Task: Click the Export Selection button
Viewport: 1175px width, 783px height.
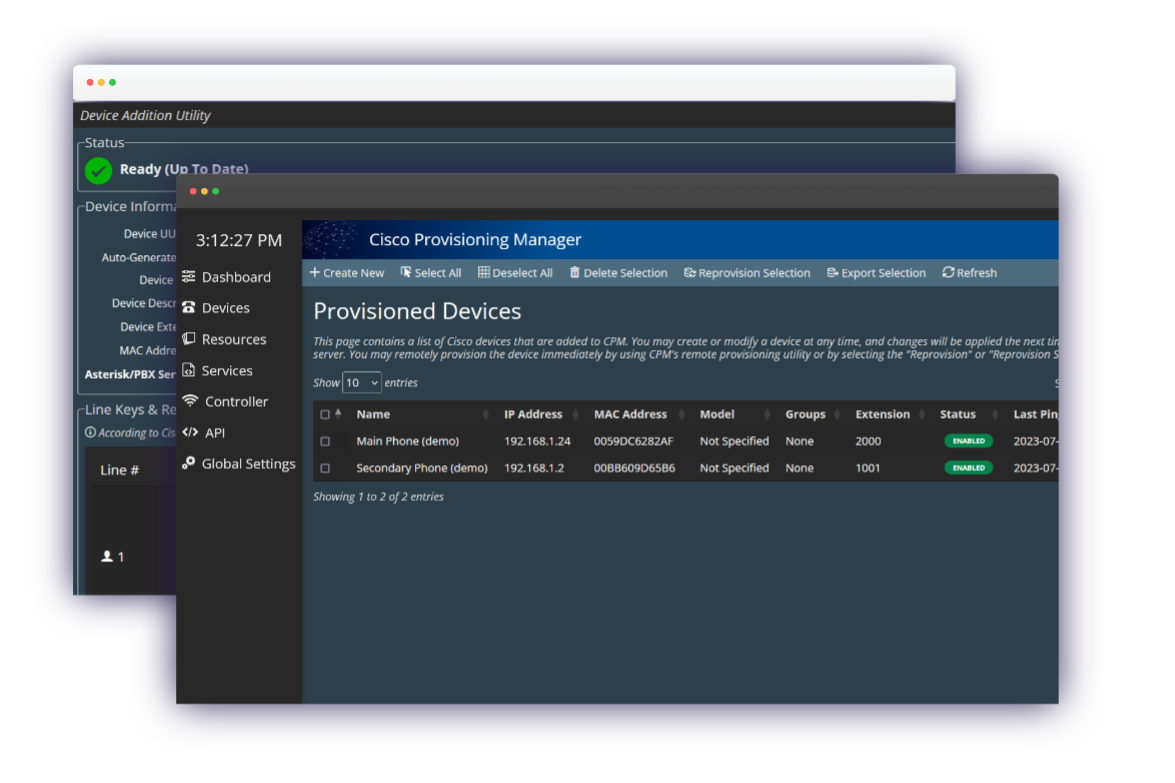Action: pyautogui.click(x=876, y=272)
